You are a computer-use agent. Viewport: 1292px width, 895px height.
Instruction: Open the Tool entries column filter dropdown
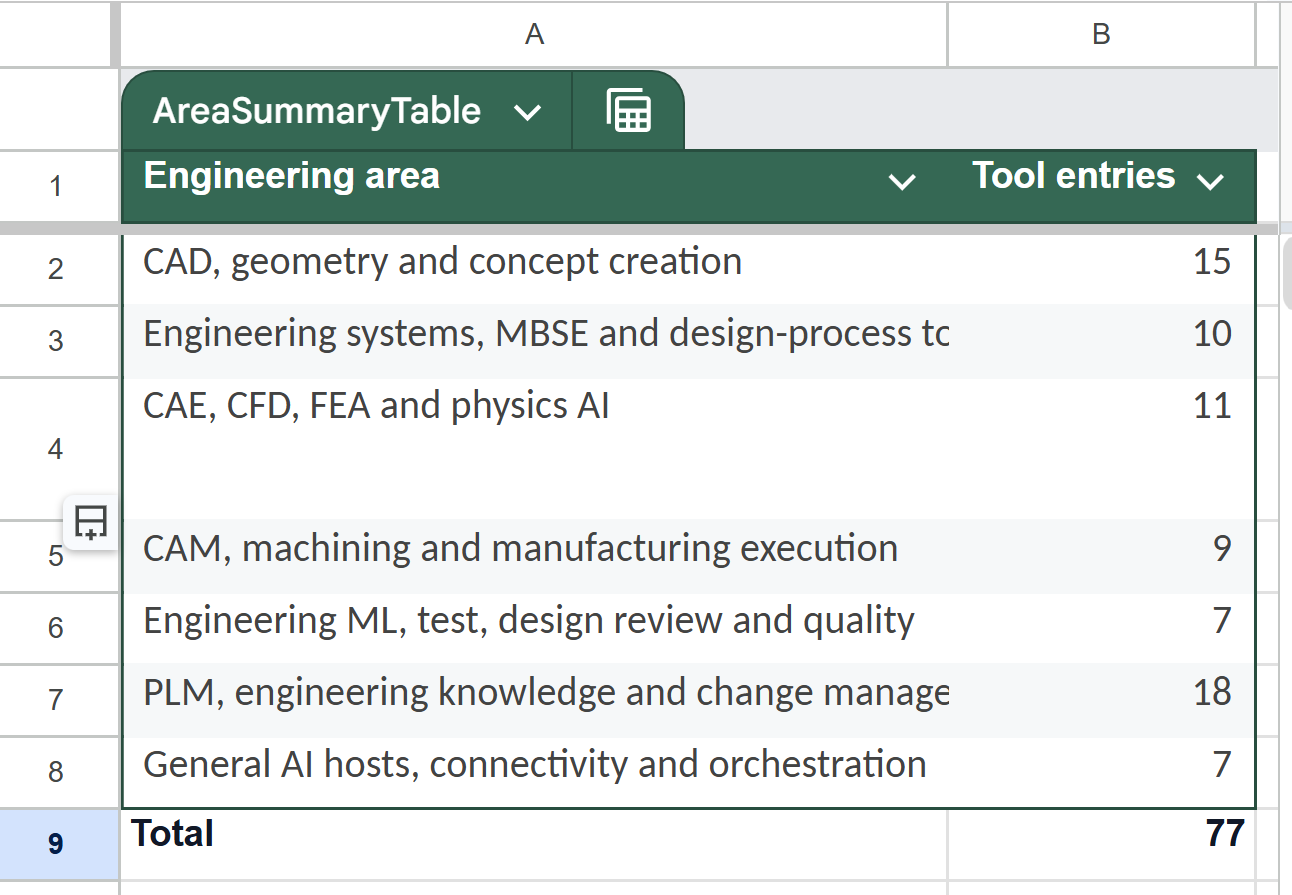tap(1210, 181)
